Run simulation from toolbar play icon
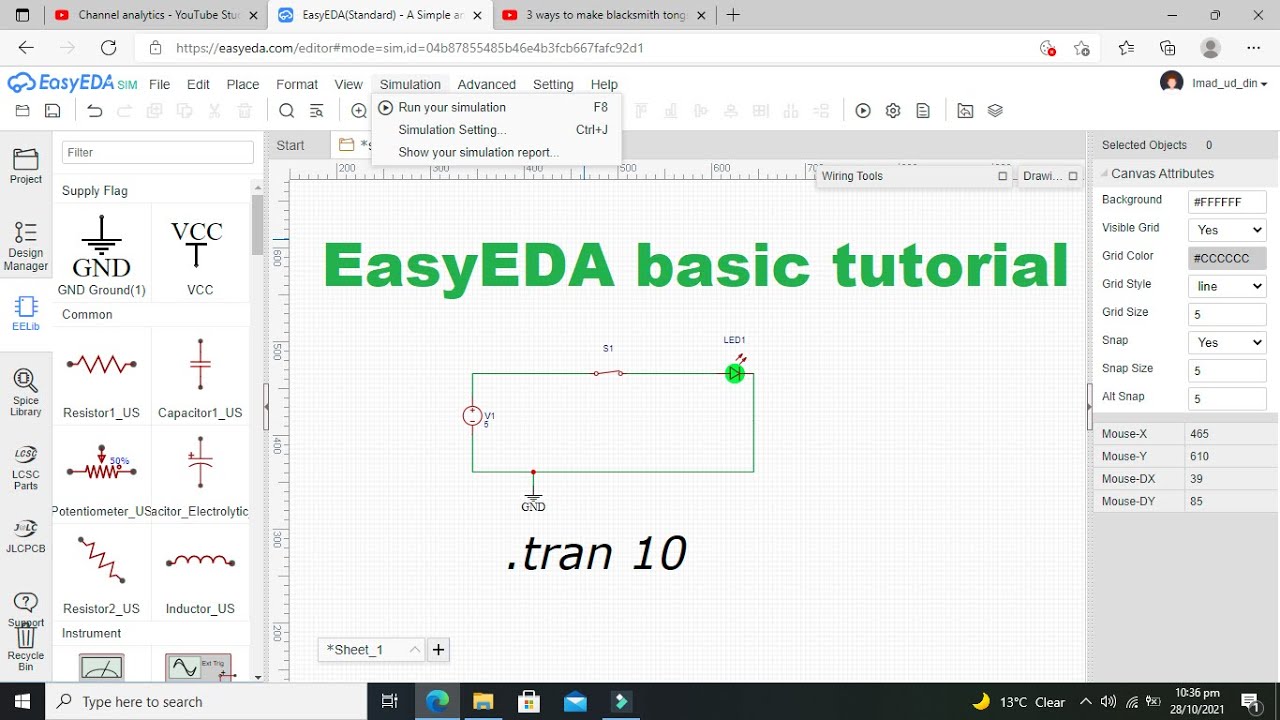 863,111
